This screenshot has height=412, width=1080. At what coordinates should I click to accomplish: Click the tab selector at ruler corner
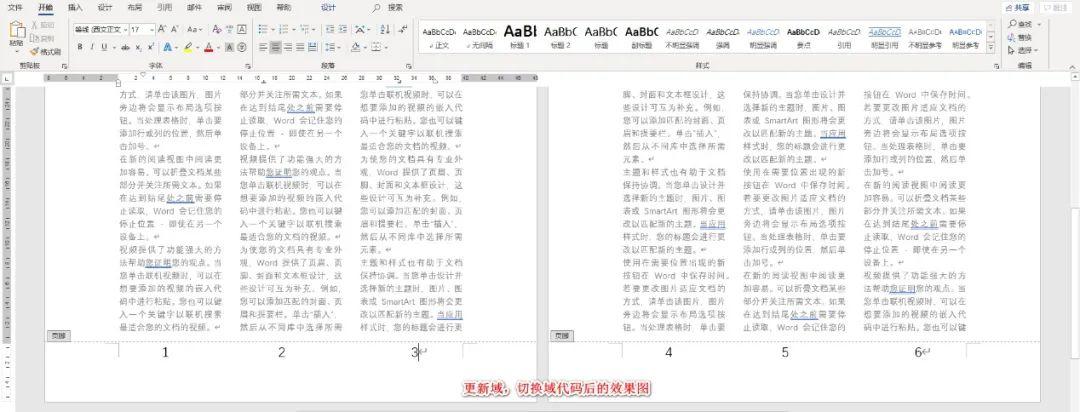pyautogui.click(x=7, y=79)
